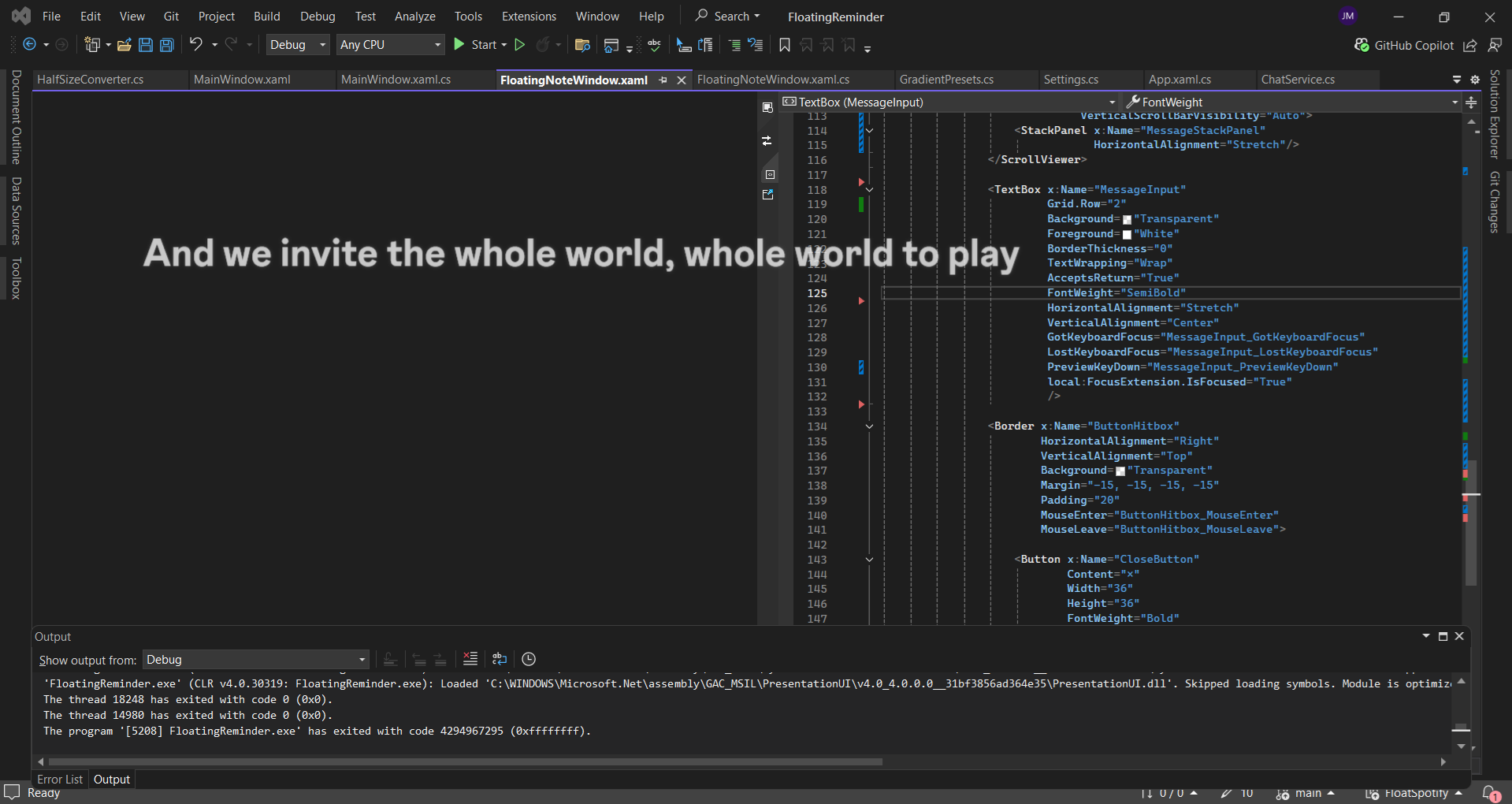Toggle pin on FloatingNoteWindow.xaml tab

click(x=663, y=80)
